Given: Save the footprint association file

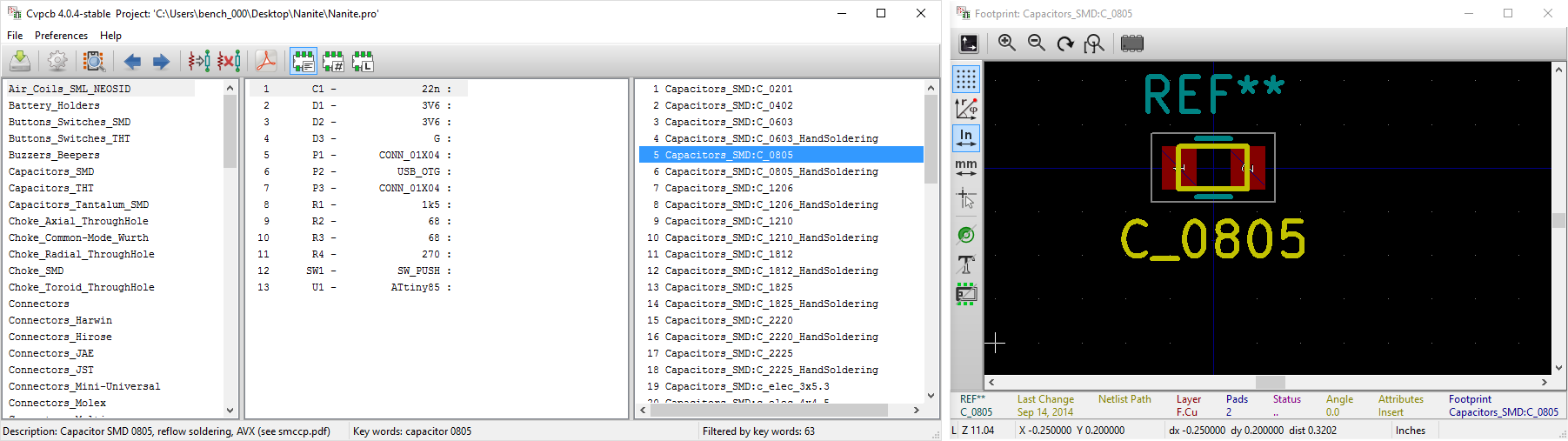Looking at the screenshot, I should click(20, 61).
